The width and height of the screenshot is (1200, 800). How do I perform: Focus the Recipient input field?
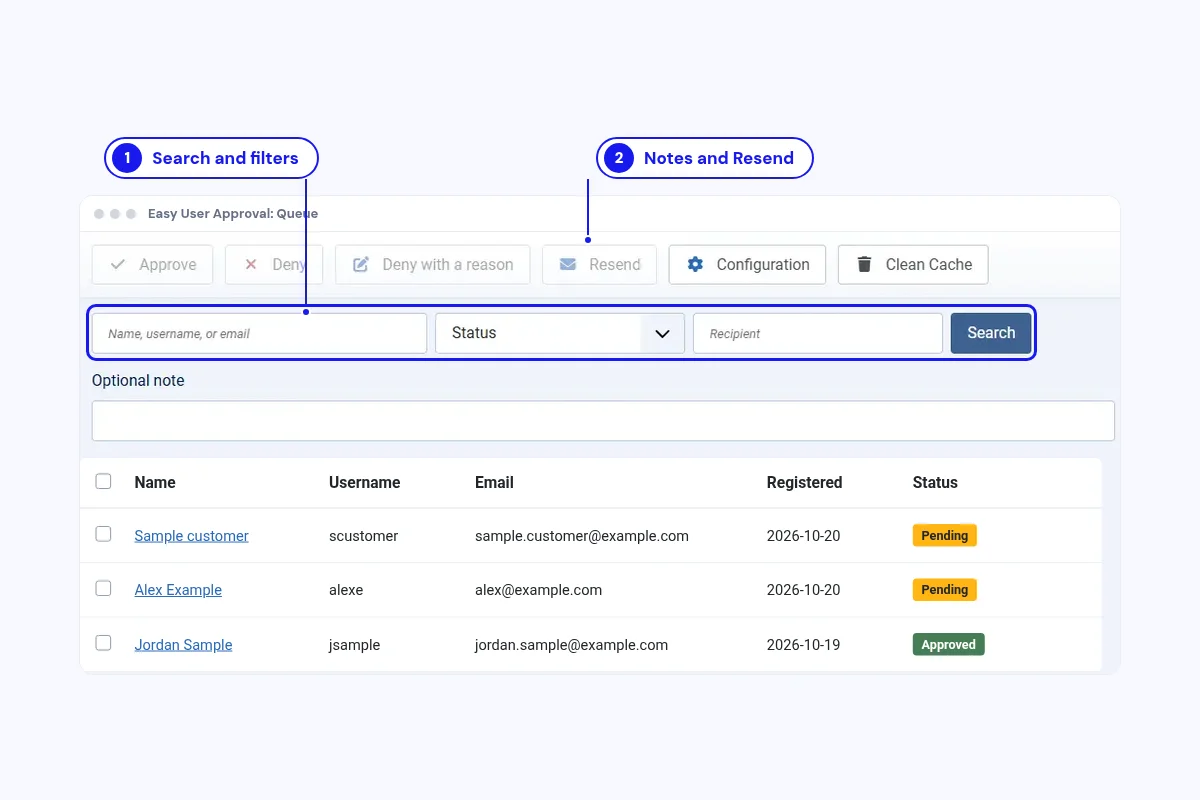(818, 333)
